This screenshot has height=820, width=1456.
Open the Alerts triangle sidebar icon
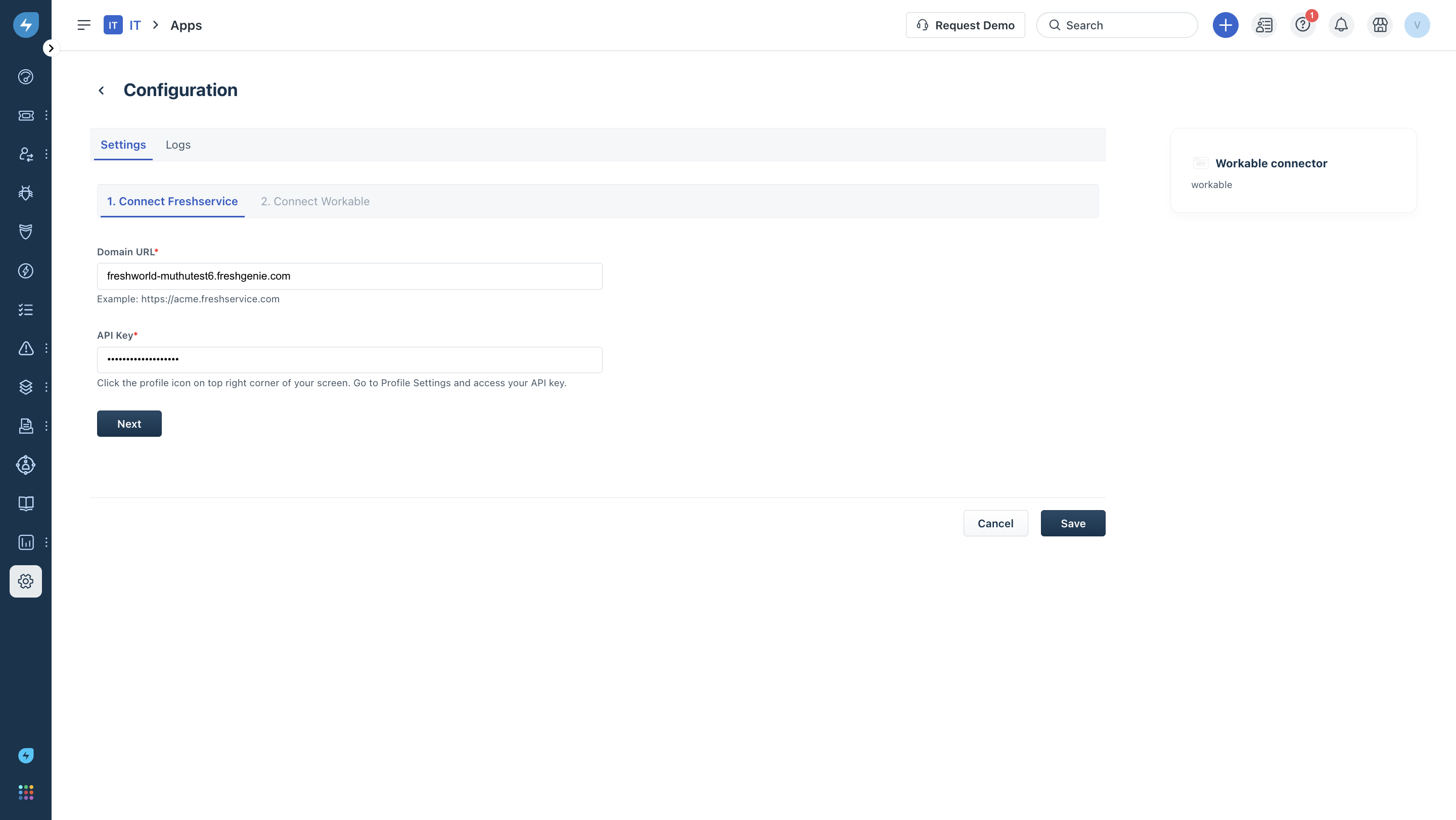coord(26,348)
